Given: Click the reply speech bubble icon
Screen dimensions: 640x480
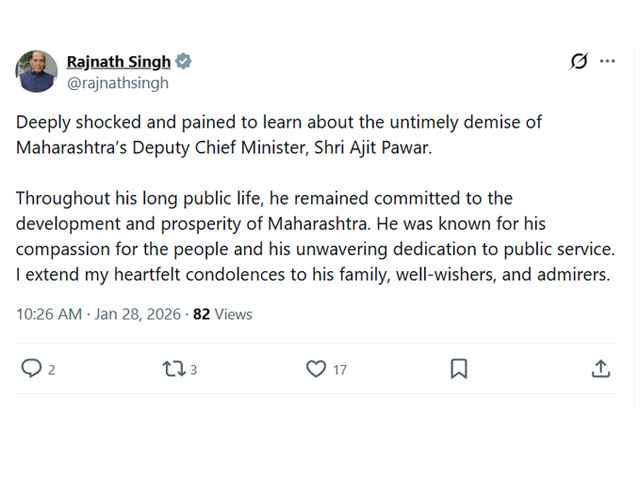Looking at the screenshot, I should [32, 369].
